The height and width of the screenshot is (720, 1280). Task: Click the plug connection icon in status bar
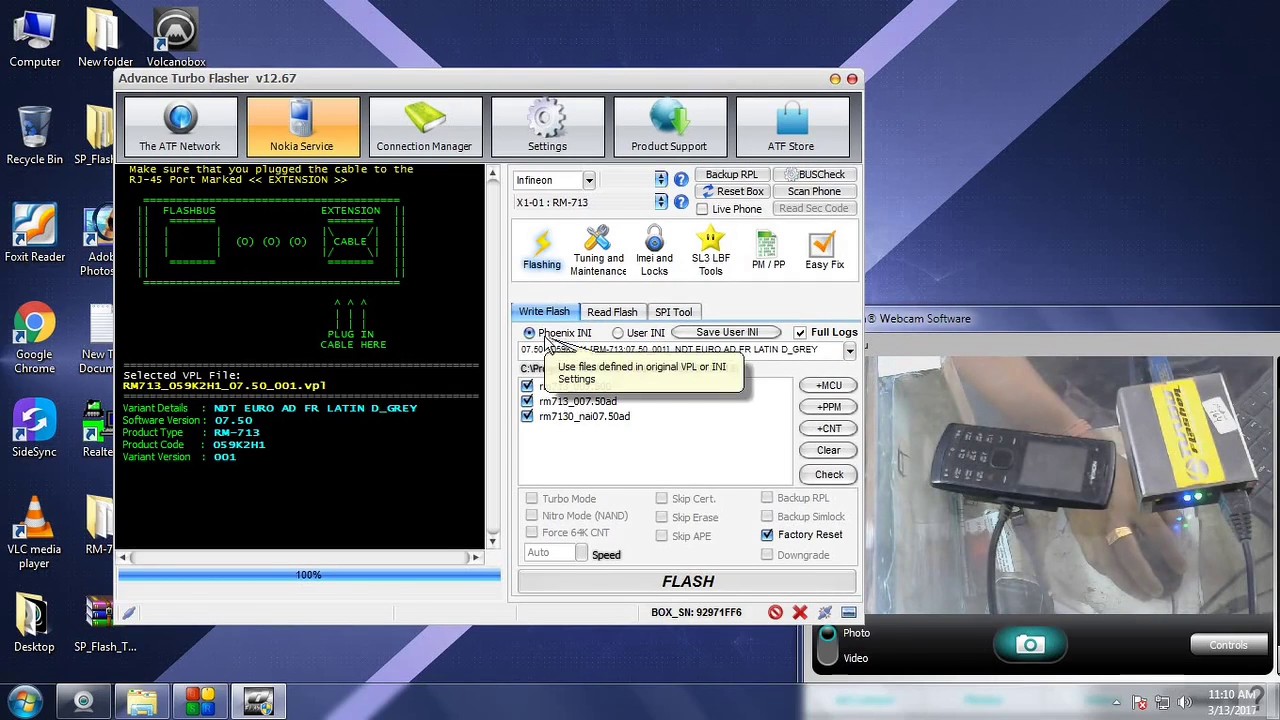(x=825, y=612)
